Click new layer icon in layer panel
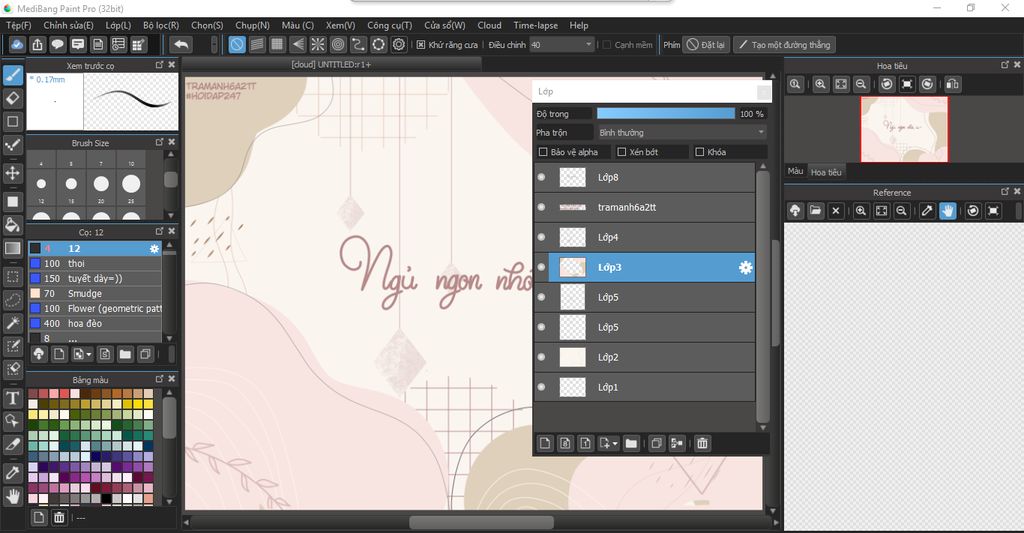Screen dimensions: 1024x533 point(545,444)
